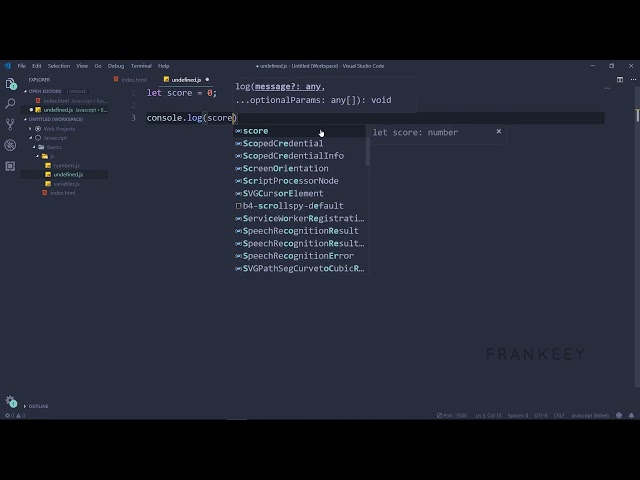Image resolution: width=640 pixels, height=480 pixels.
Task: Open the Debug view with bug icon
Action: 11,145
